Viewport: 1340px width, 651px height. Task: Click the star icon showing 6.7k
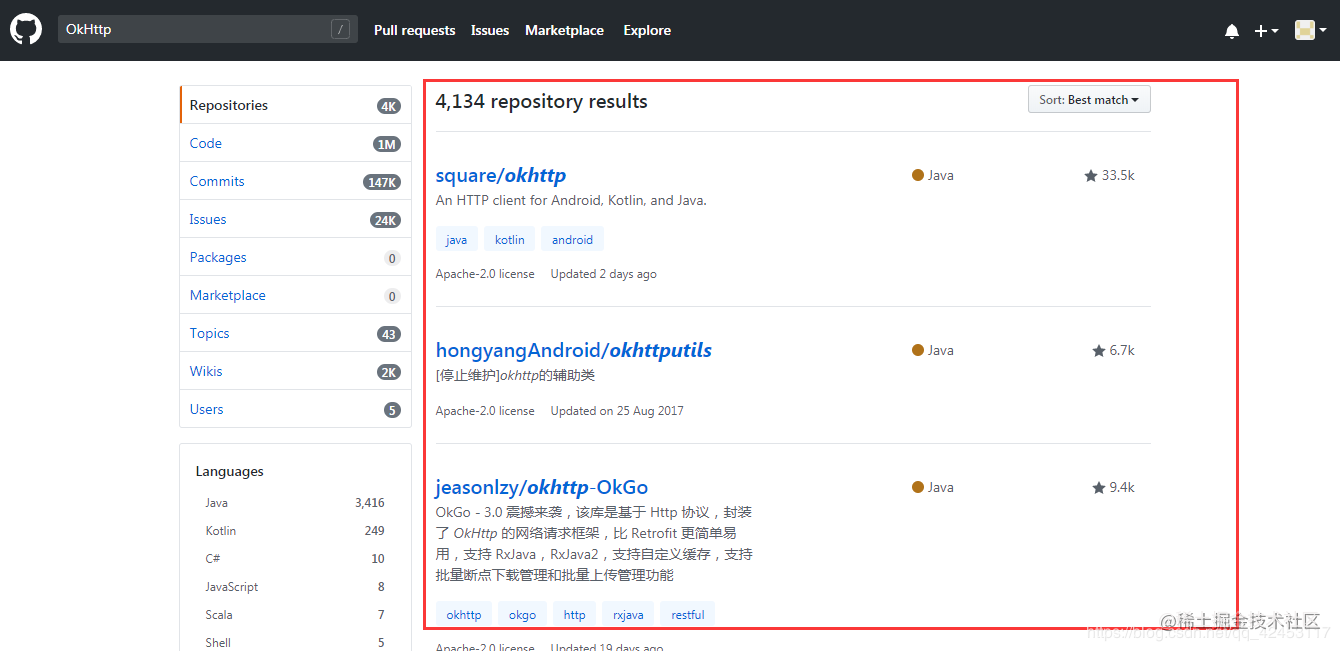click(x=1097, y=349)
